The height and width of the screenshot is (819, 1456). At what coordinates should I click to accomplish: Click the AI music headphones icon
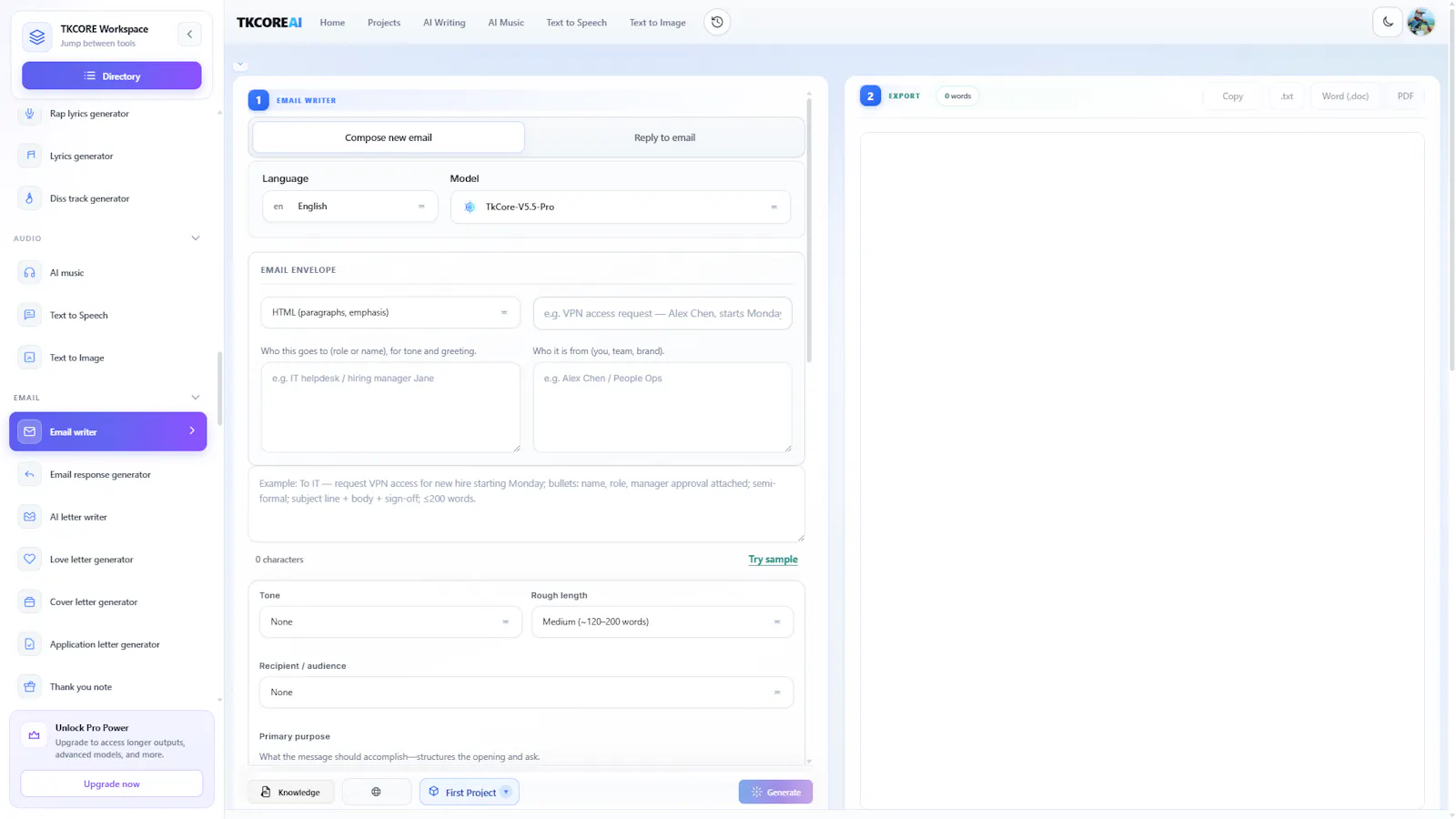(x=30, y=273)
